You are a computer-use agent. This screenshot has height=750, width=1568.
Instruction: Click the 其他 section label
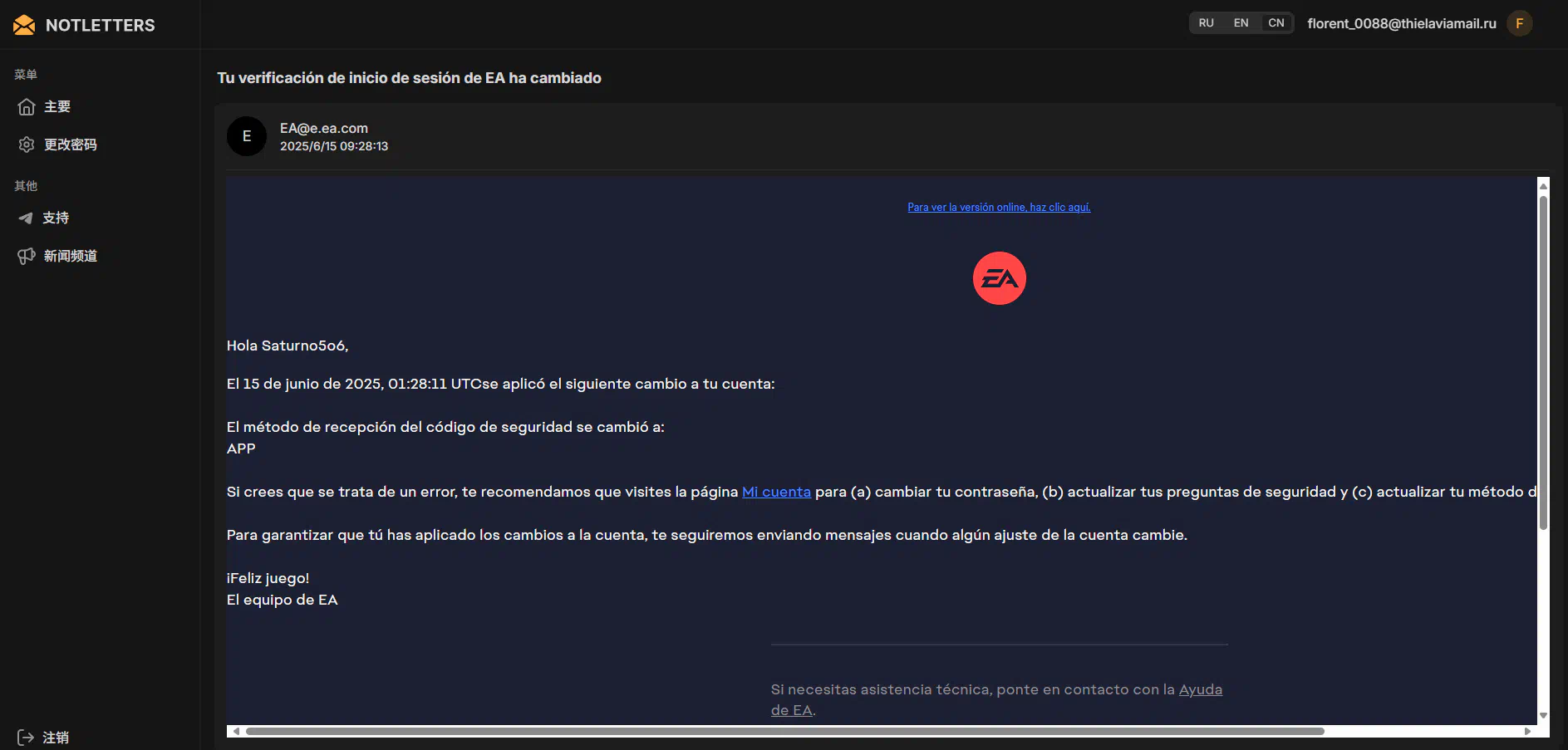(26, 186)
